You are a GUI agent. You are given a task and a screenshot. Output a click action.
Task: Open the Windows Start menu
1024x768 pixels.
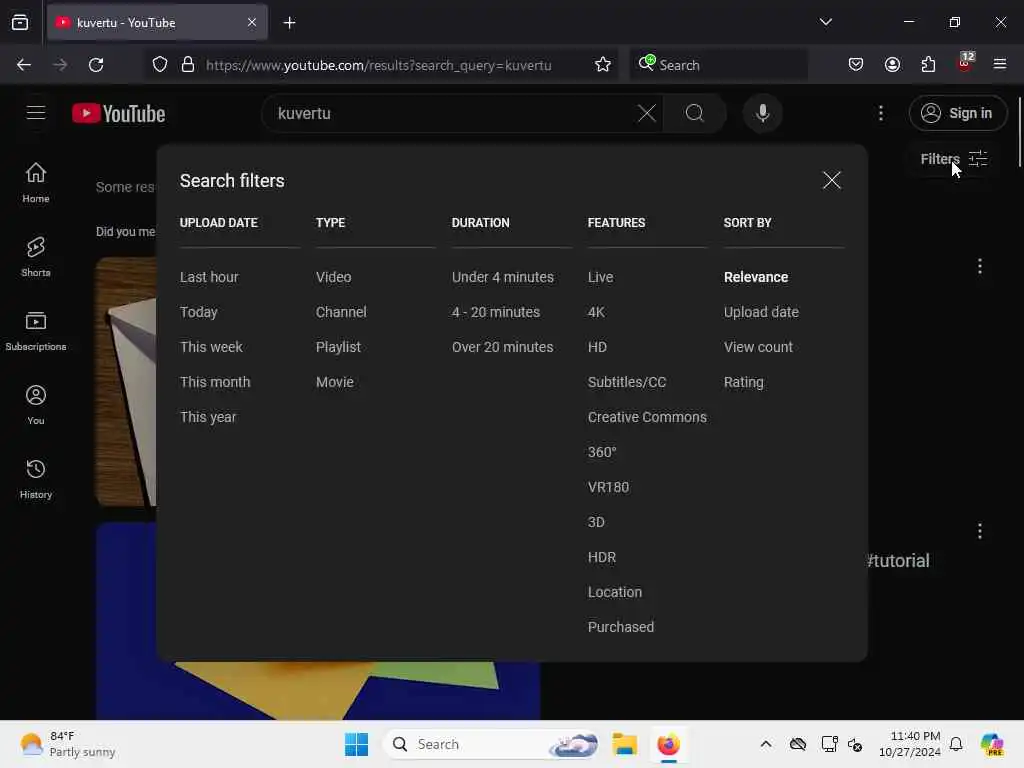[357, 744]
